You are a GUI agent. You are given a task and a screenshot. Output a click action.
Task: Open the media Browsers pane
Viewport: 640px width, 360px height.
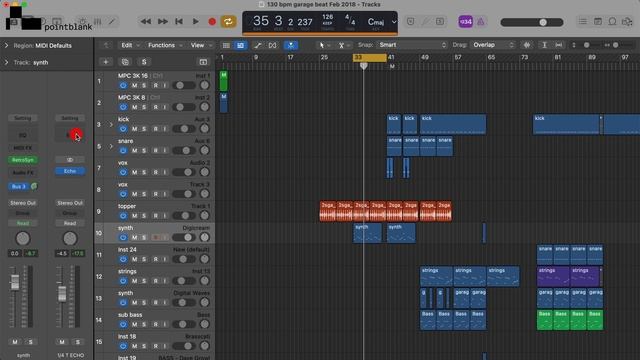627,22
